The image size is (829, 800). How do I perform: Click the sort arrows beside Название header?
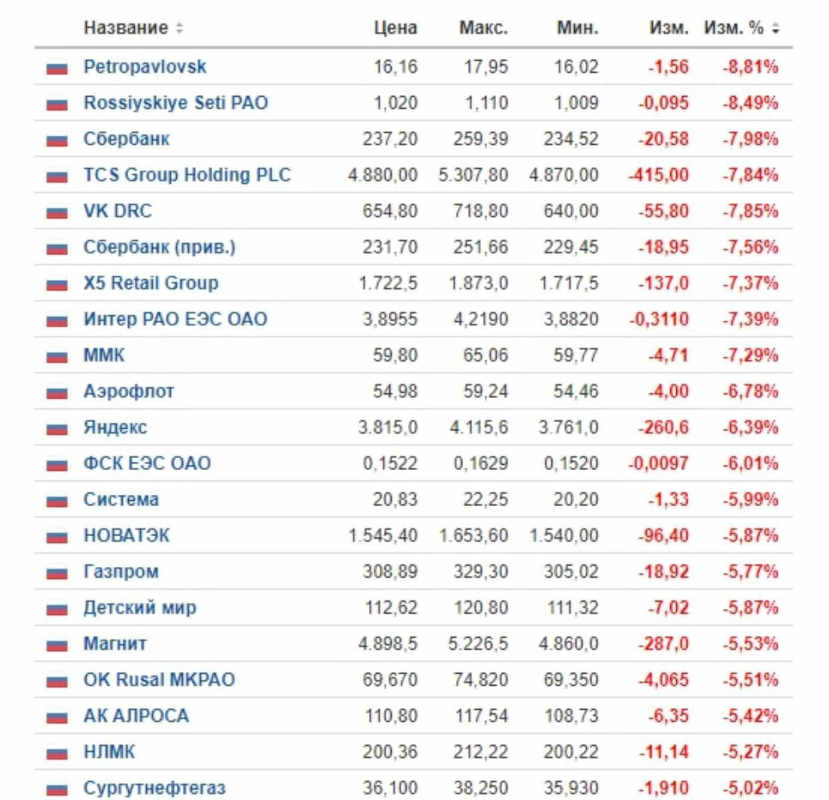(x=179, y=28)
